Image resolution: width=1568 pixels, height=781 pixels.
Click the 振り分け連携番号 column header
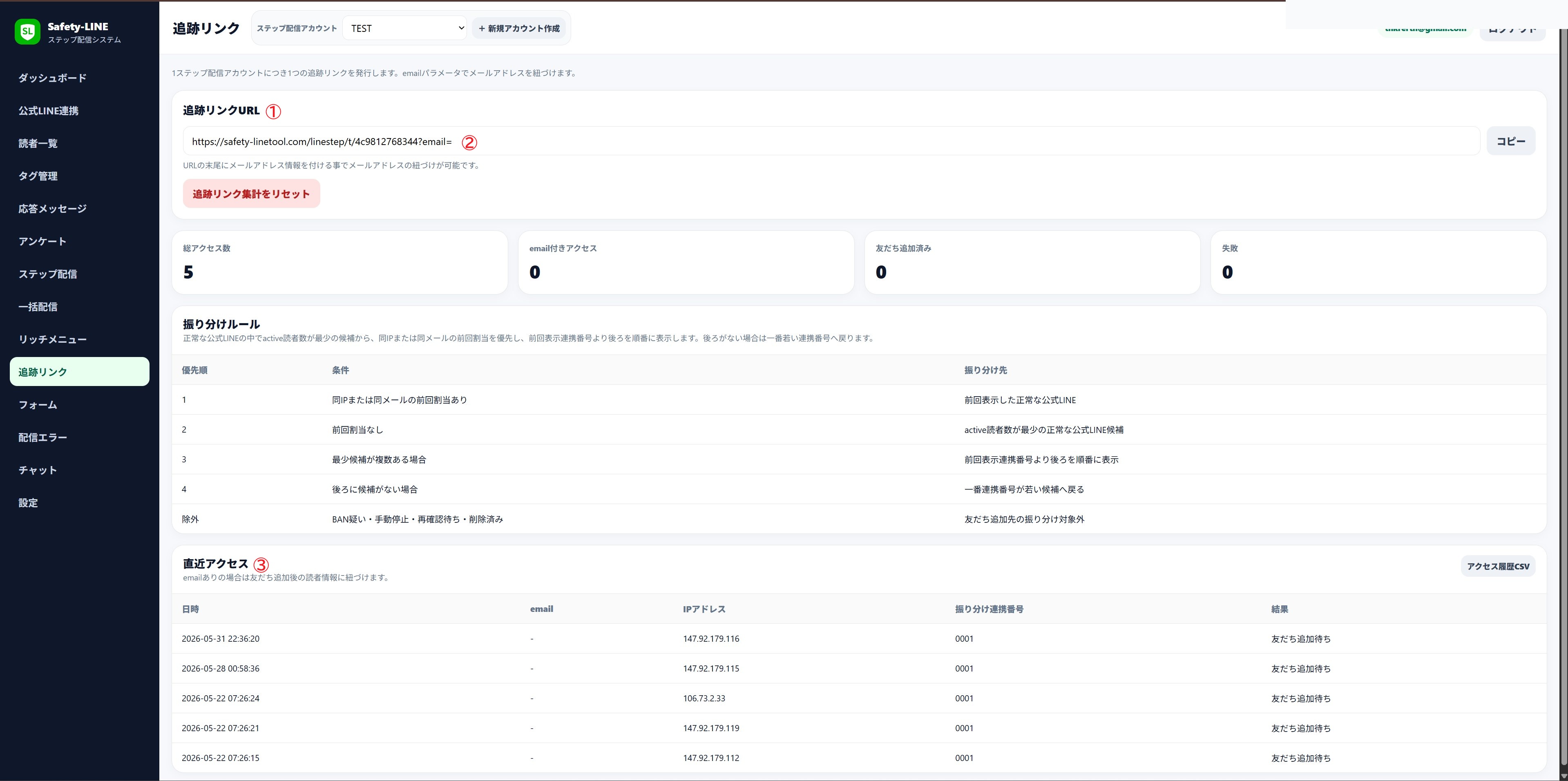989,609
